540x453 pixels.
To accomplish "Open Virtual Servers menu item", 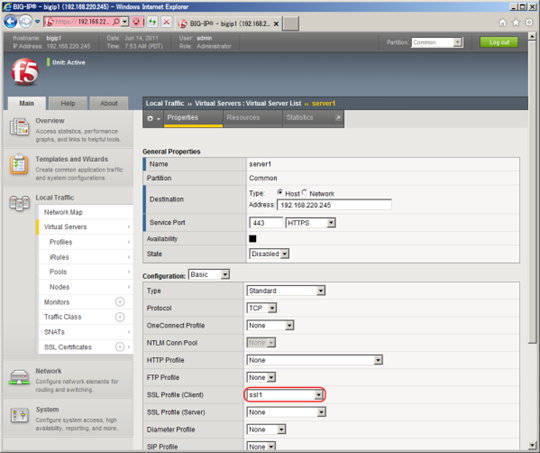I will (x=85, y=227).
